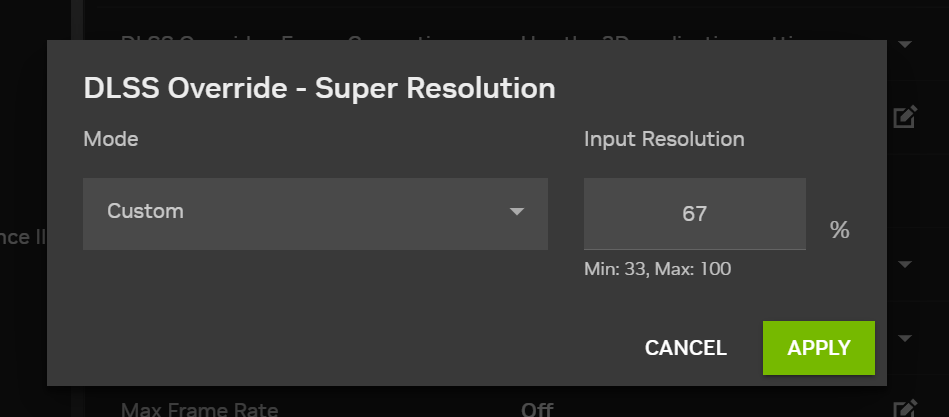Click the edit icon in Max Frame Rate row
Screen dimensions: 949x417
pyautogui.click(x=904, y=409)
